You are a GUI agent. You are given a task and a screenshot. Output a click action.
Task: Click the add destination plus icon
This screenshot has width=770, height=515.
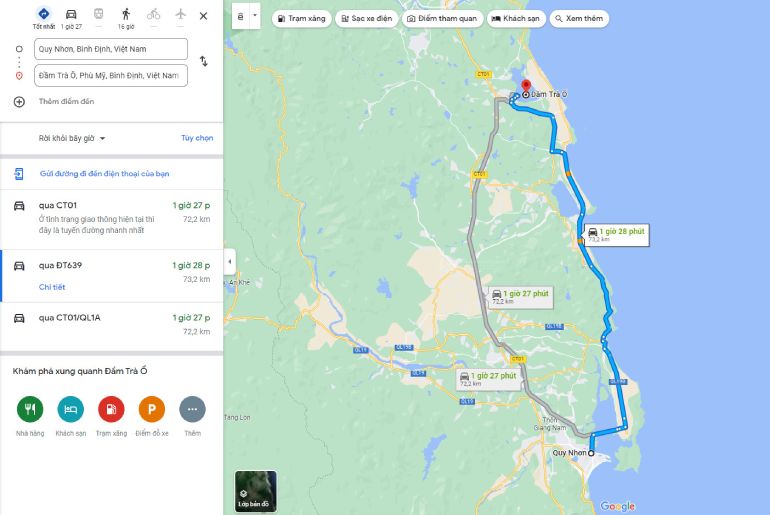click(x=19, y=102)
